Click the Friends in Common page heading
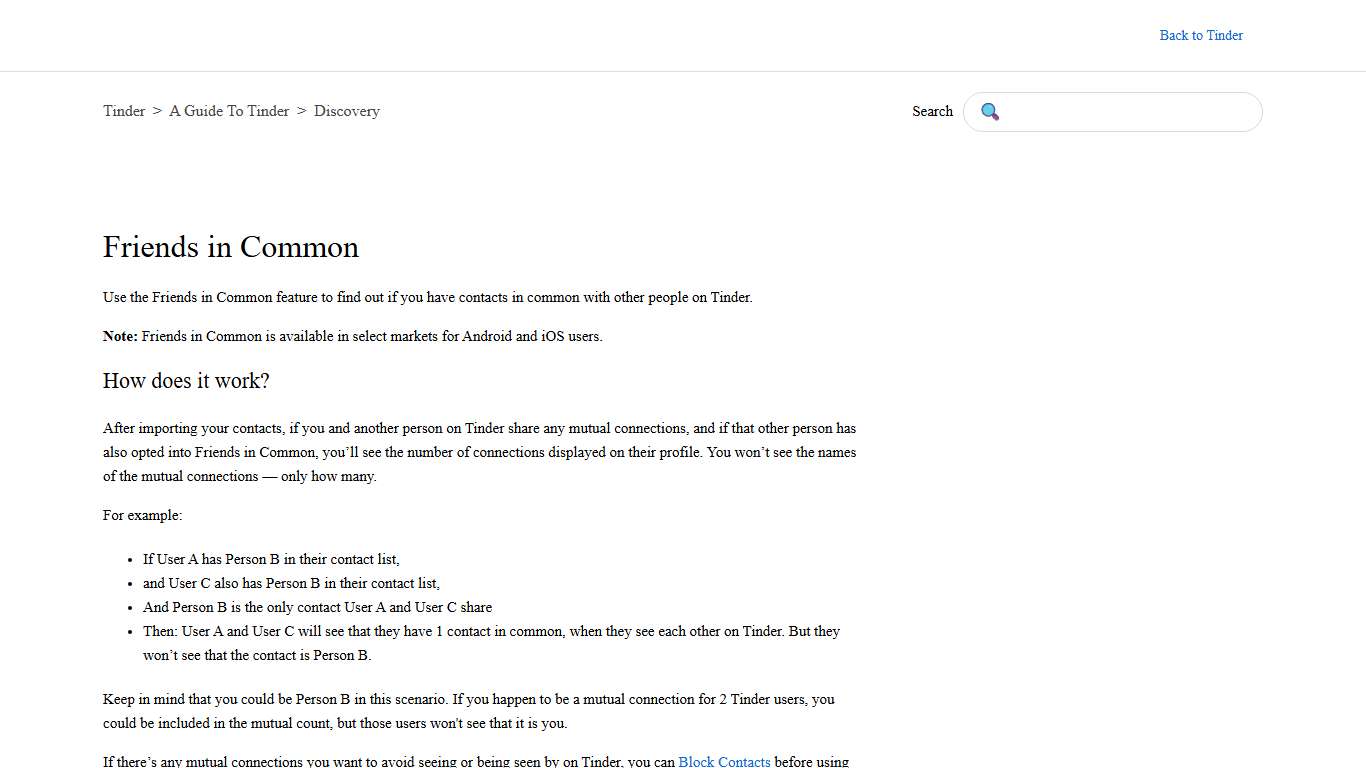The width and height of the screenshot is (1366, 768). pos(231,247)
